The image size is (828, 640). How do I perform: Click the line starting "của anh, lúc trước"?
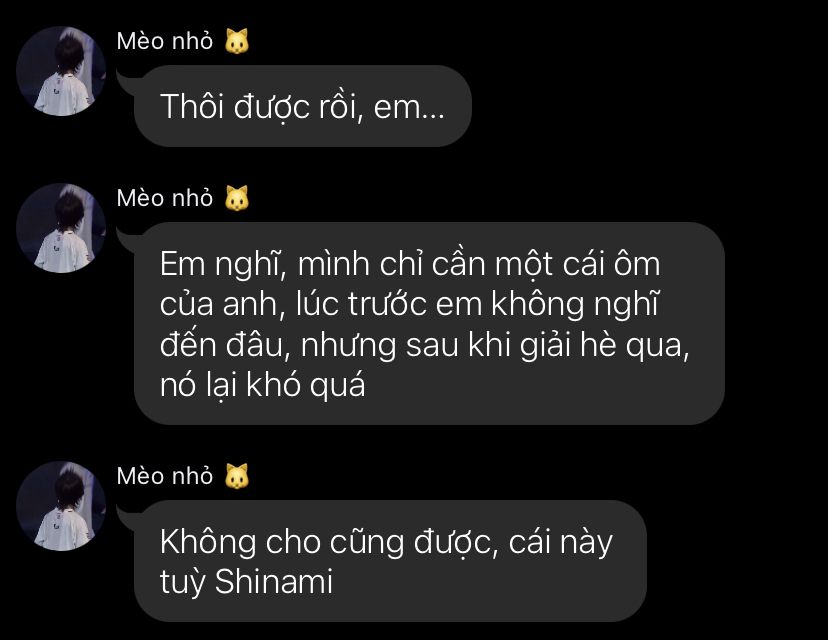click(x=409, y=305)
